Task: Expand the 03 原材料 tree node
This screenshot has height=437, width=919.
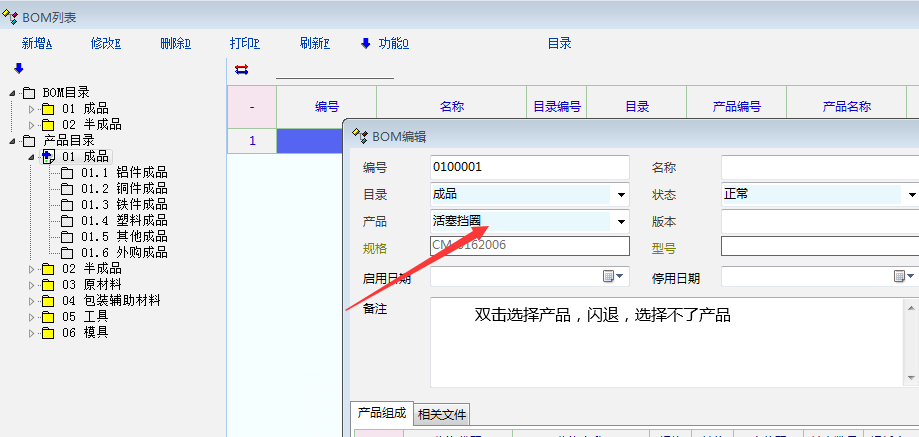Action: pos(32,285)
